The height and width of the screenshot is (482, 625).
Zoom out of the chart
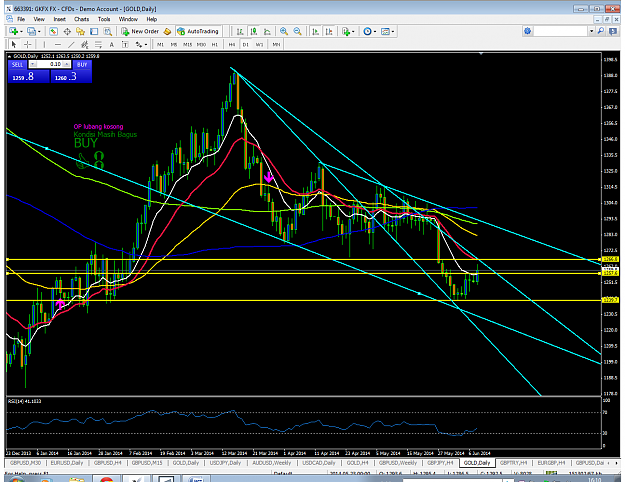pos(297,31)
